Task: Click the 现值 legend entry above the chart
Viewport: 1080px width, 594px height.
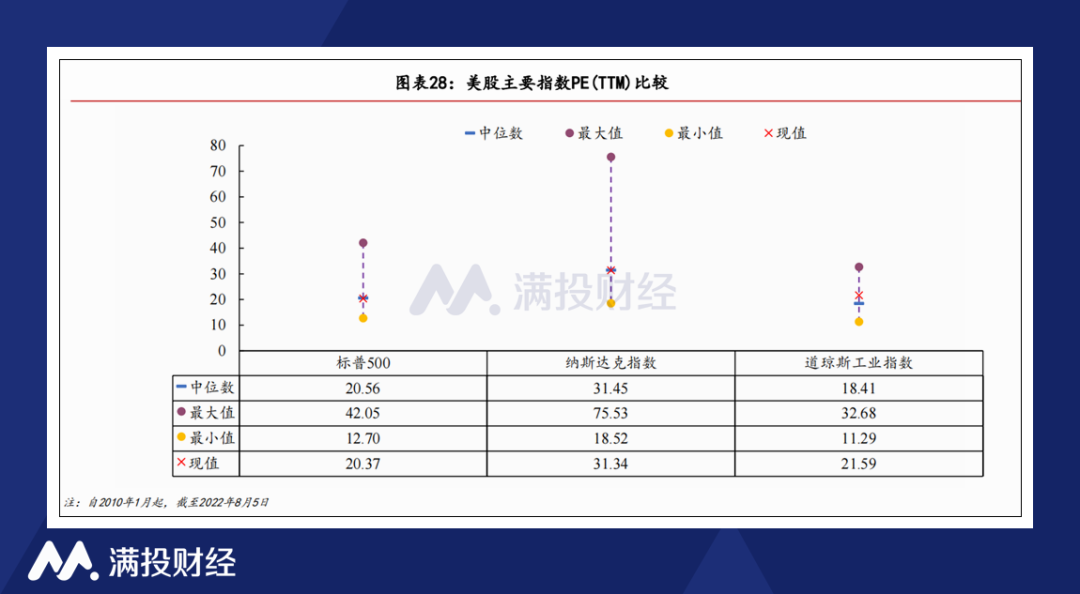Action: [x=785, y=133]
